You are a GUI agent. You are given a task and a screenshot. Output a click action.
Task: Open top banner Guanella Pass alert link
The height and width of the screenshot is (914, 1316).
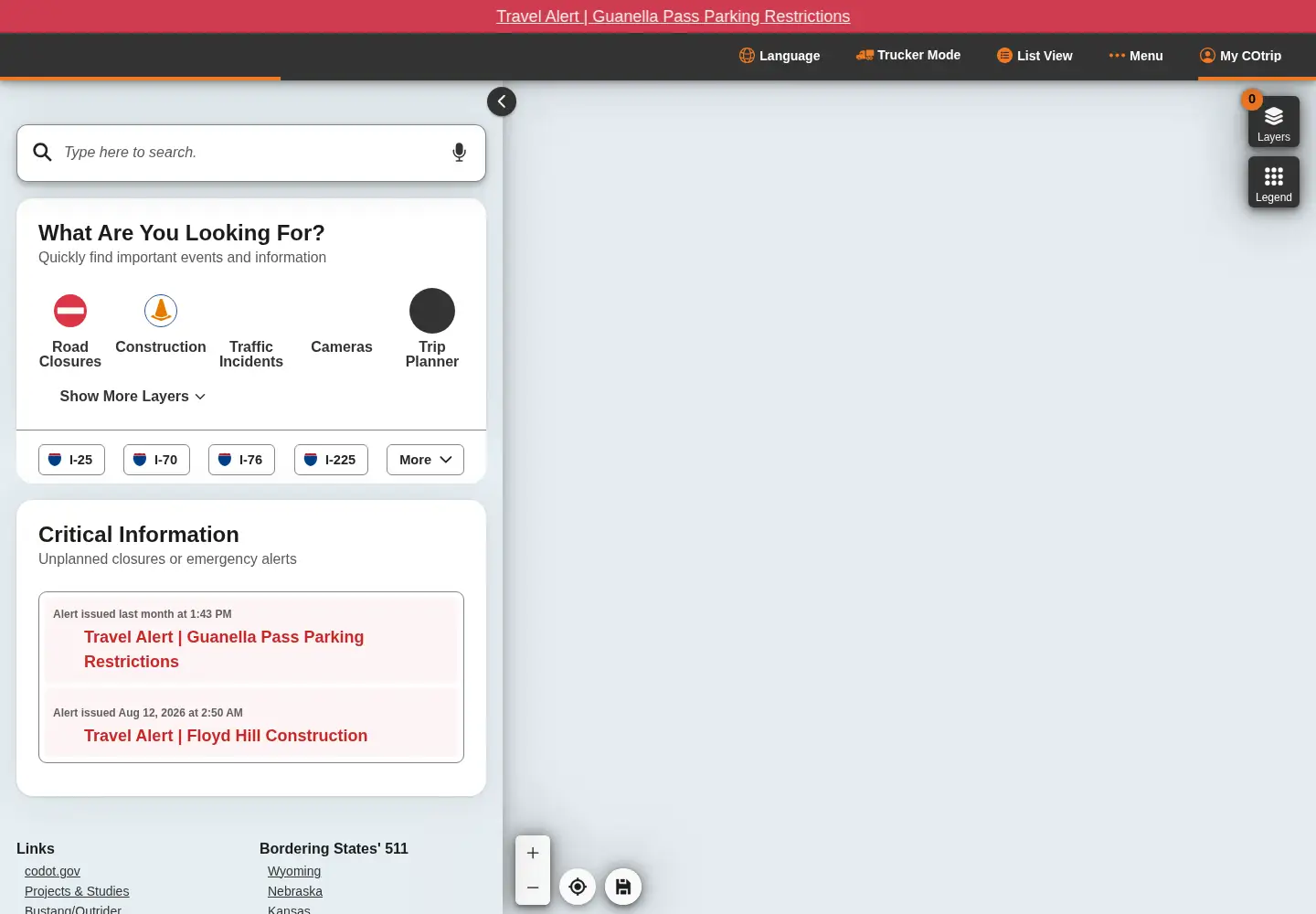pyautogui.click(x=674, y=16)
